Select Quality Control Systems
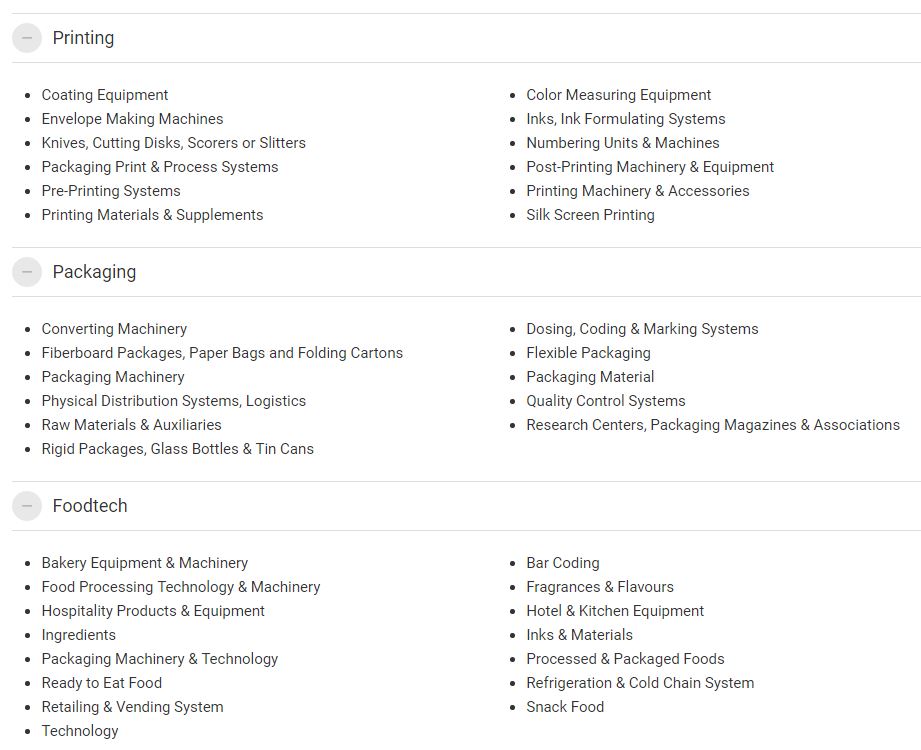Screen dimensions: 921x750 (x=606, y=401)
